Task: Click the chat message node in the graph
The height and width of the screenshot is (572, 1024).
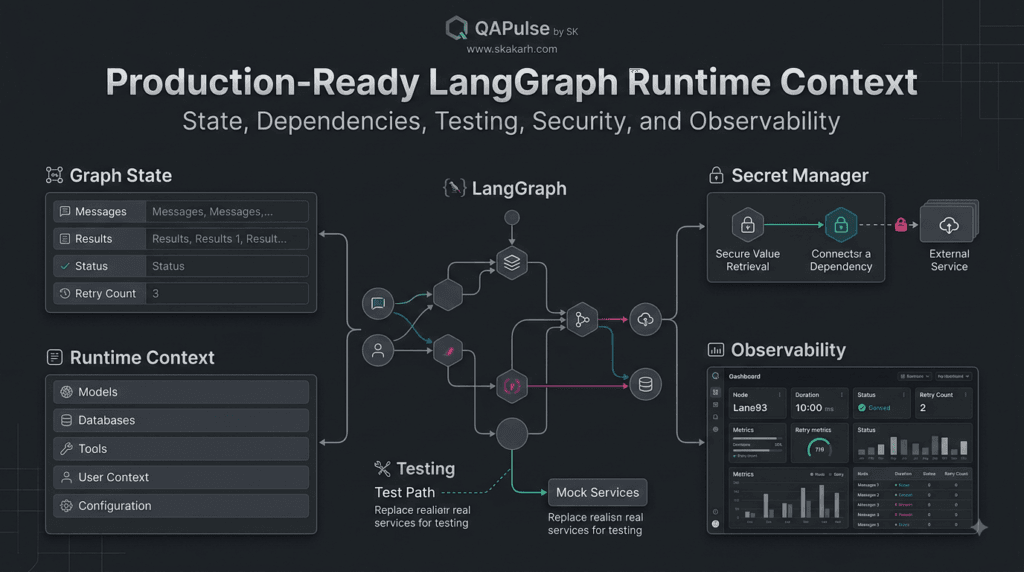Action: (378, 303)
